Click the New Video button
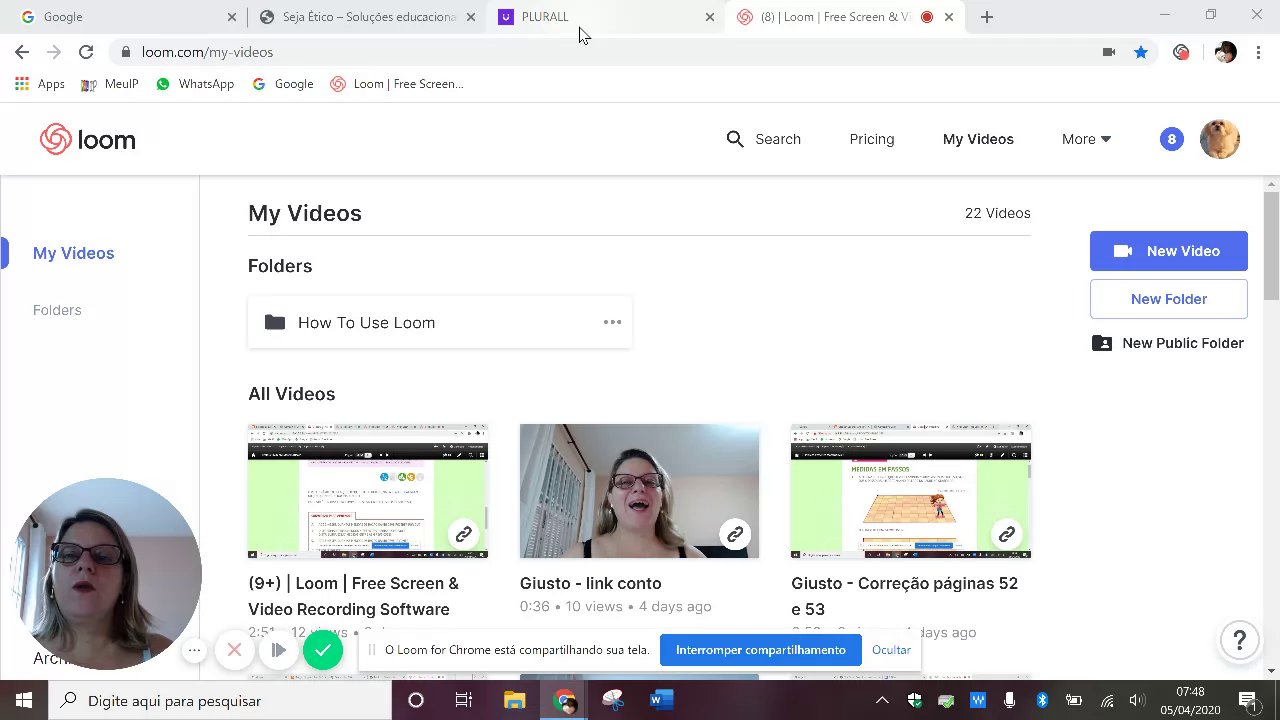The image size is (1280, 720). click(x=1169, y=251)
